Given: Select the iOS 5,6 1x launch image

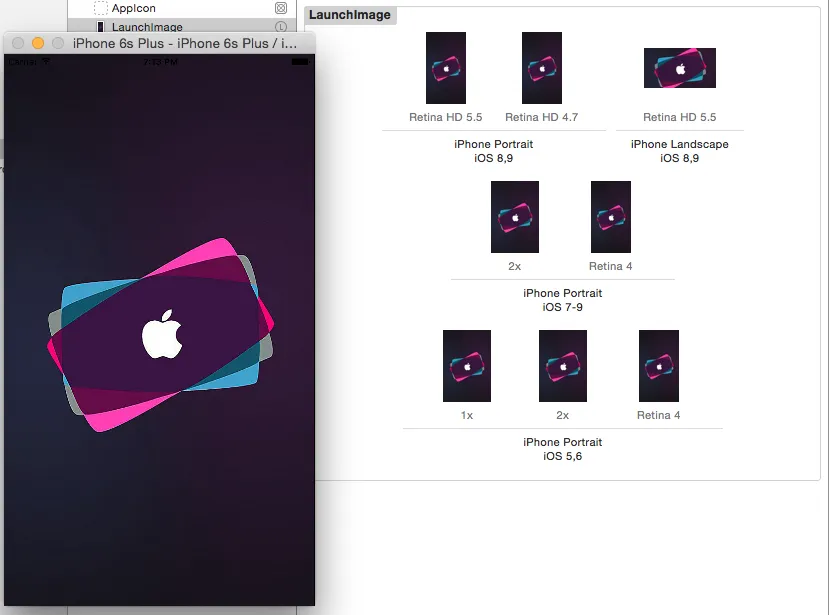Looking at the screenshot, I should click(x=467, y=366).
